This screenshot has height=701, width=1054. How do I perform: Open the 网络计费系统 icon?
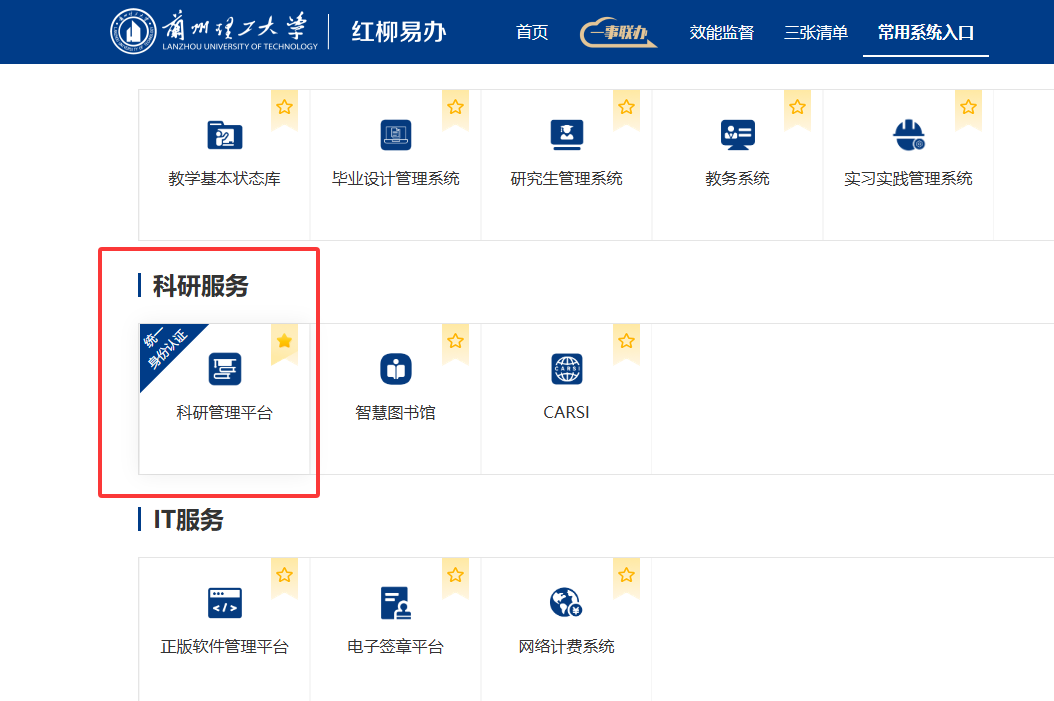(567, 603)
